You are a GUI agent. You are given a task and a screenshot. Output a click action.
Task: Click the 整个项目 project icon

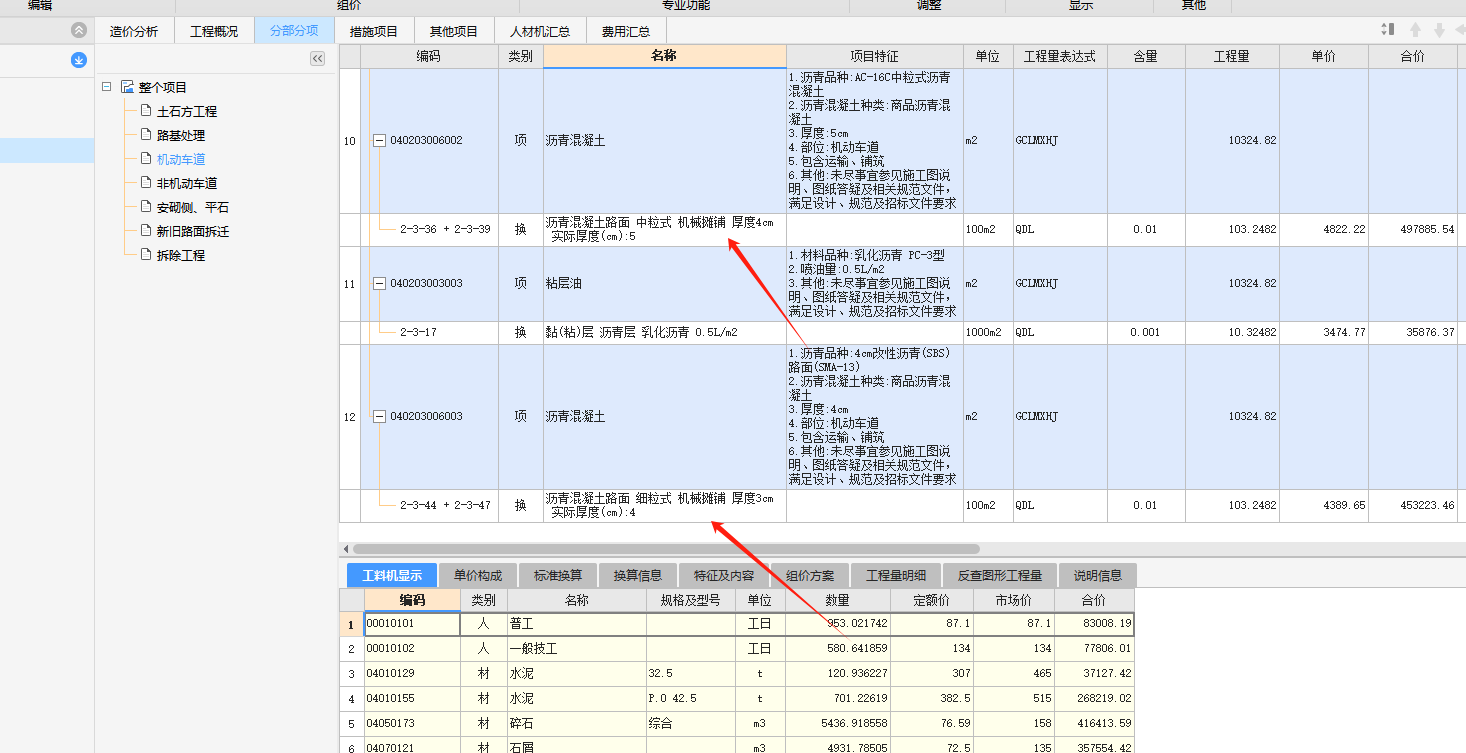(x=127, y=87)
